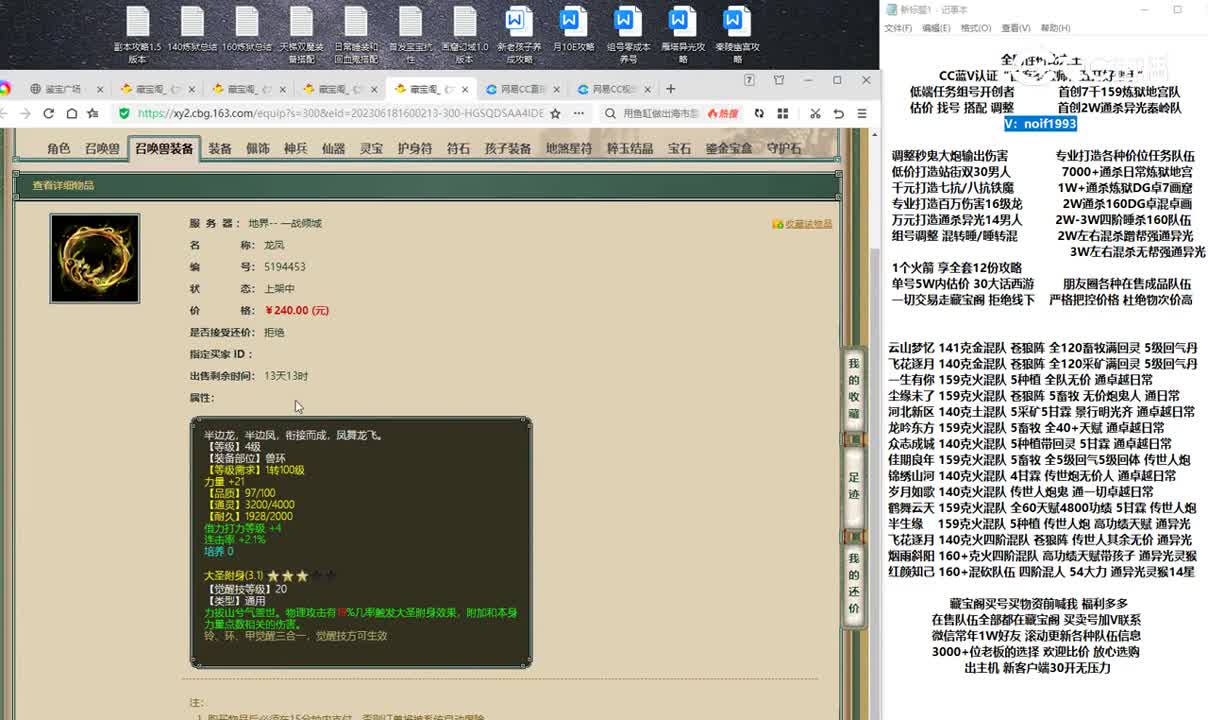The width and height of the screenshot is (1208, 720).
Task: Select the 召唤兽 tab
Action: pos(102,148)
